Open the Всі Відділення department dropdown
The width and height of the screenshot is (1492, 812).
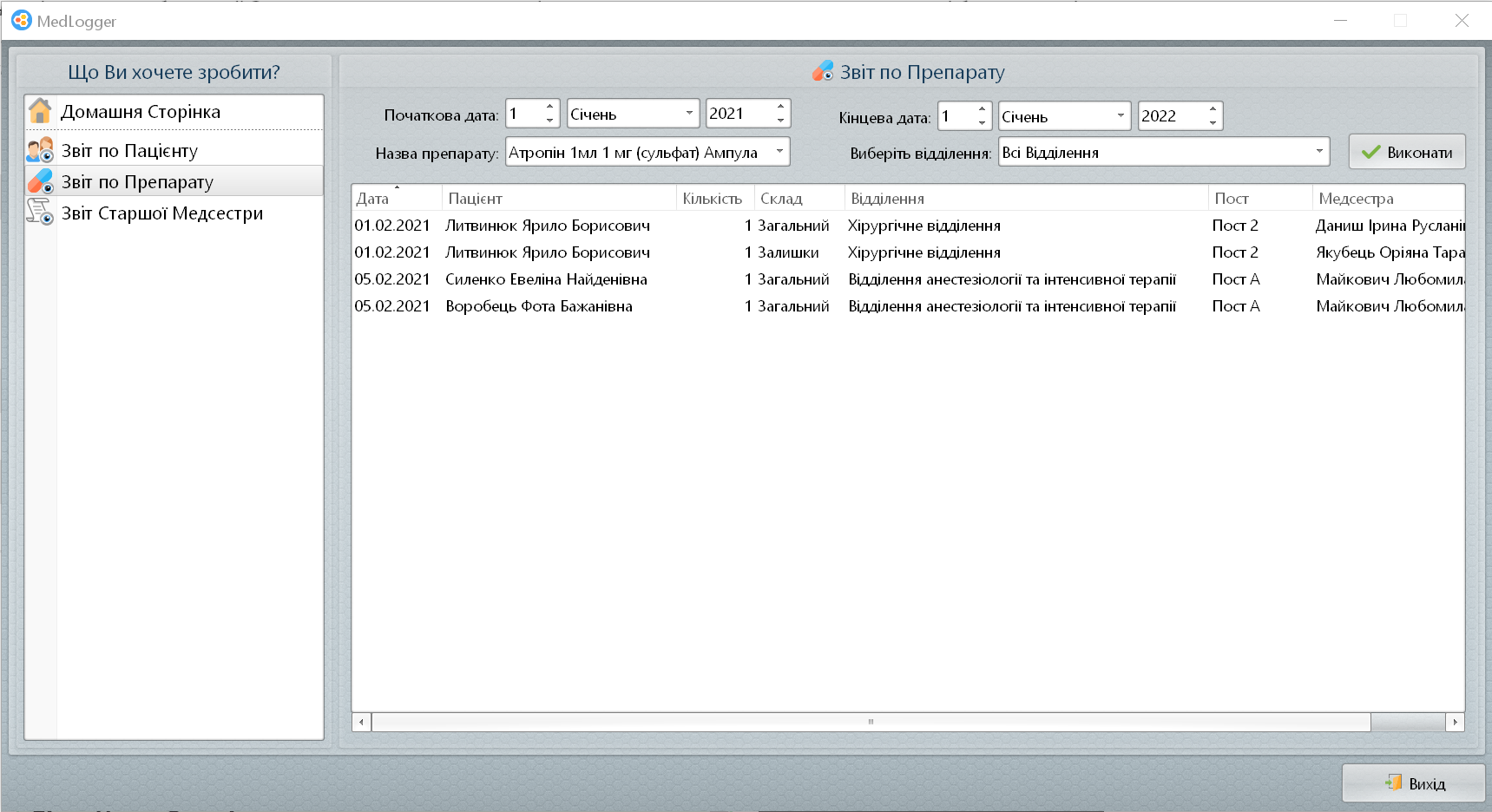coord(1318,152)
